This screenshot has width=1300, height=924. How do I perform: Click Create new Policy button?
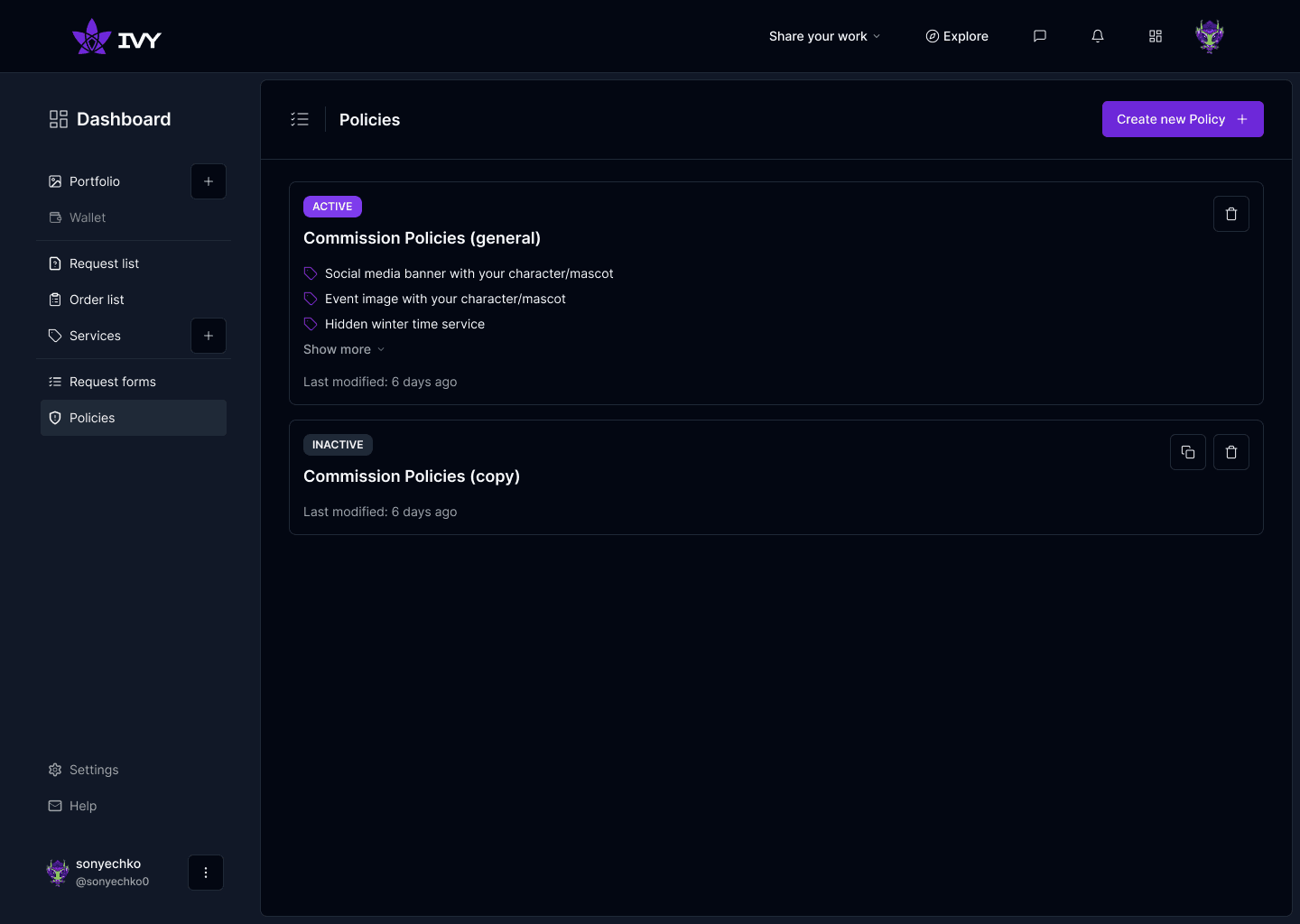click(1183, 119)
